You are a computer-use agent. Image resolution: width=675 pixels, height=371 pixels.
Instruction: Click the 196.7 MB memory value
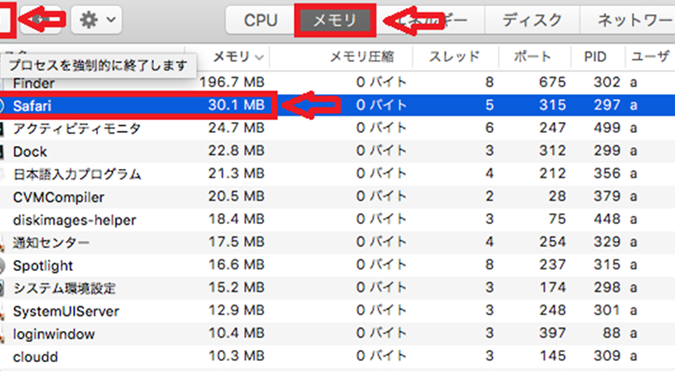pyautogui.click(x=232, y=82)
